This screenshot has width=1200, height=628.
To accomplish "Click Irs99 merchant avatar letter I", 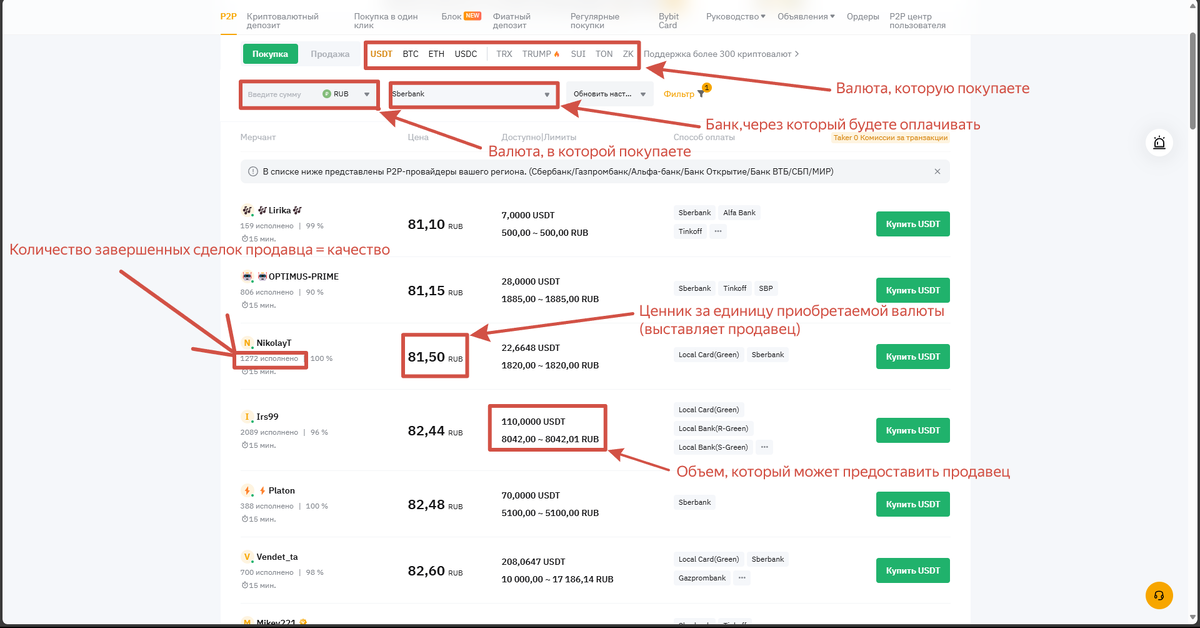I will point(247,416).
